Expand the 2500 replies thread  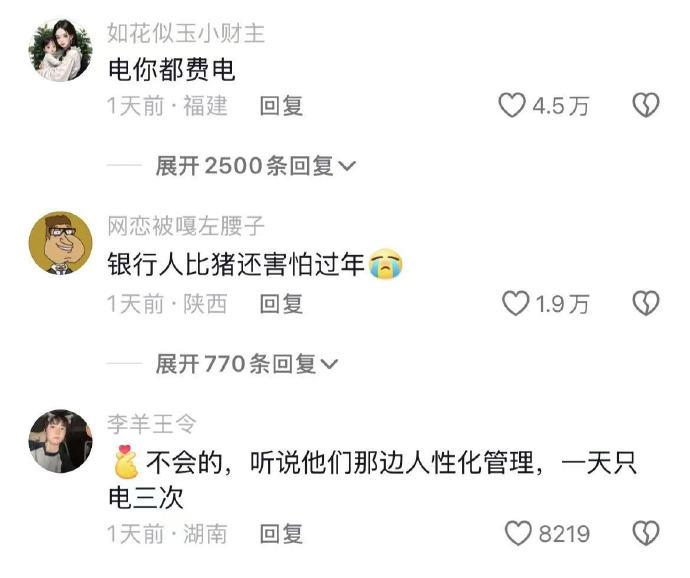[255, 166]
